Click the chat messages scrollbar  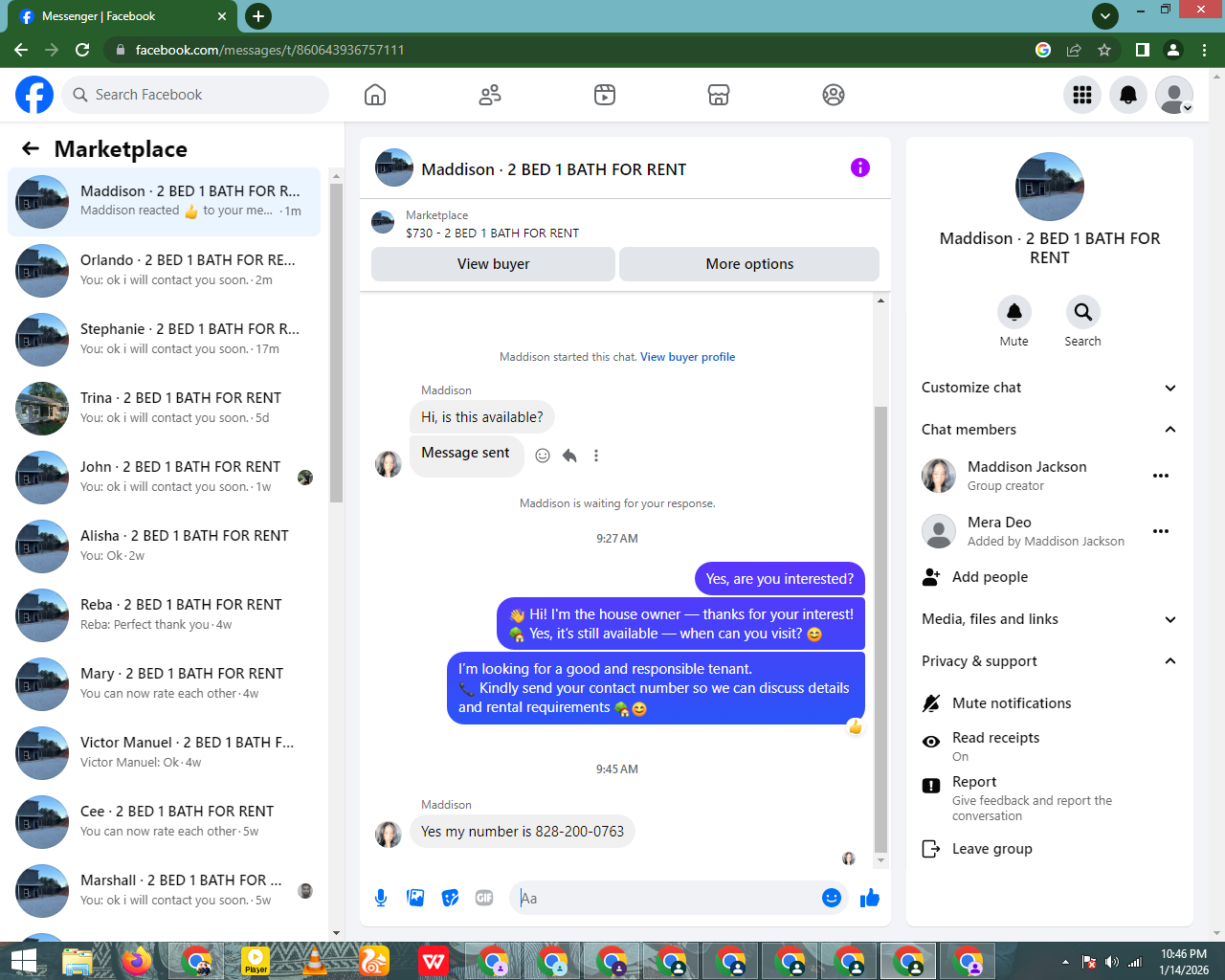click(880, 630)
